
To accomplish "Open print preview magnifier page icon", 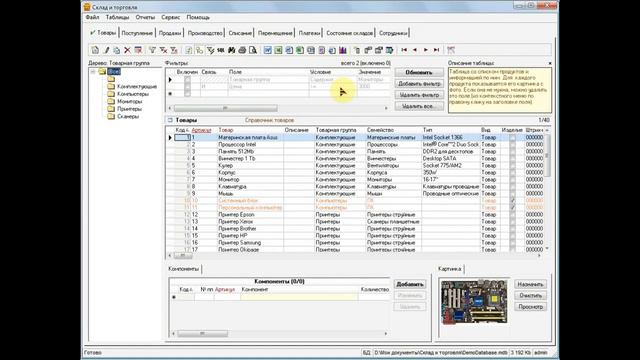I will pyautogui.click(x=253, y=50).
